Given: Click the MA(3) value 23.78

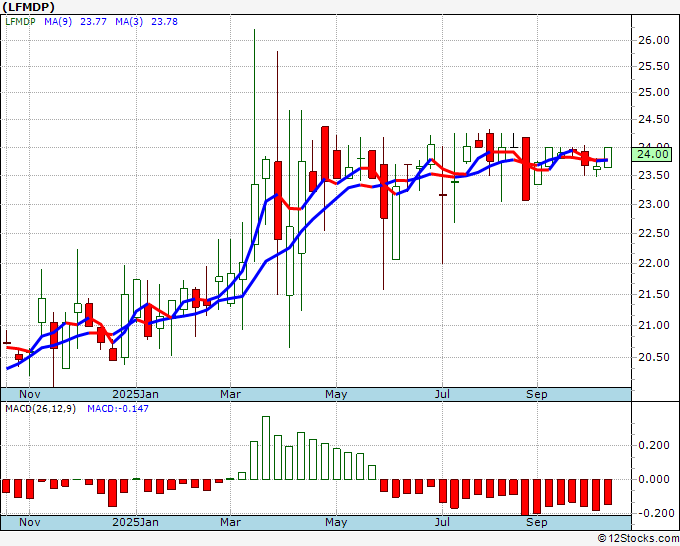Looking at the screenshot, I should click(x=164, y=22).
